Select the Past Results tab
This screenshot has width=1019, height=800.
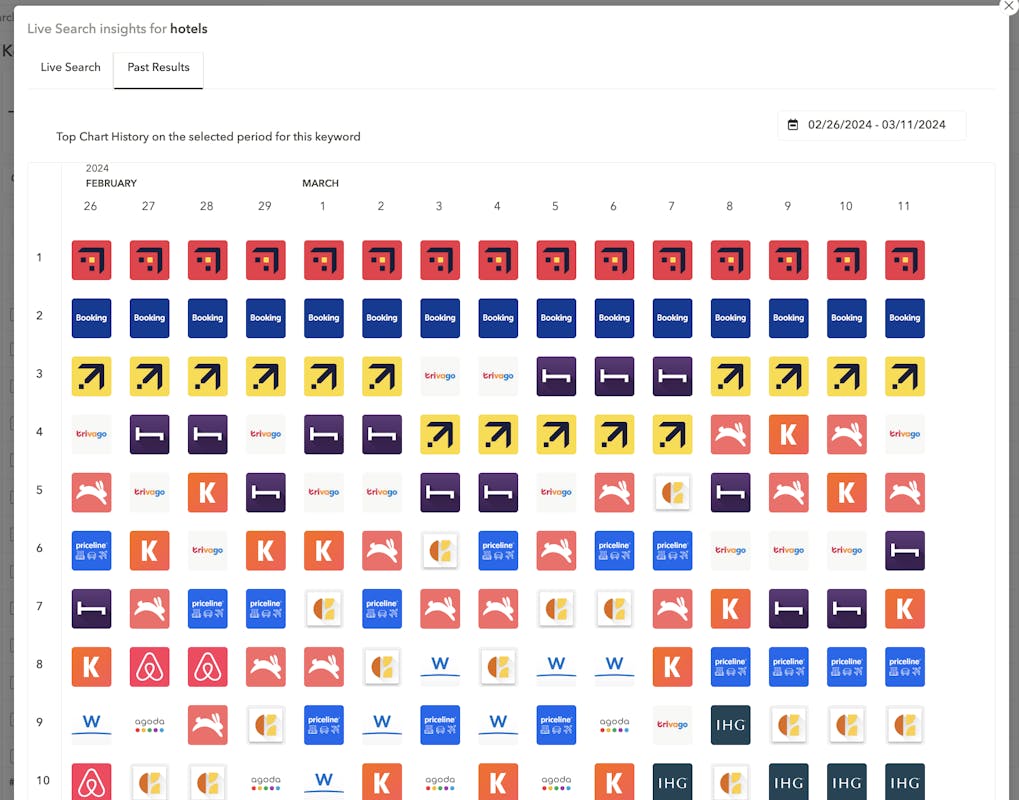click(158, 68)
